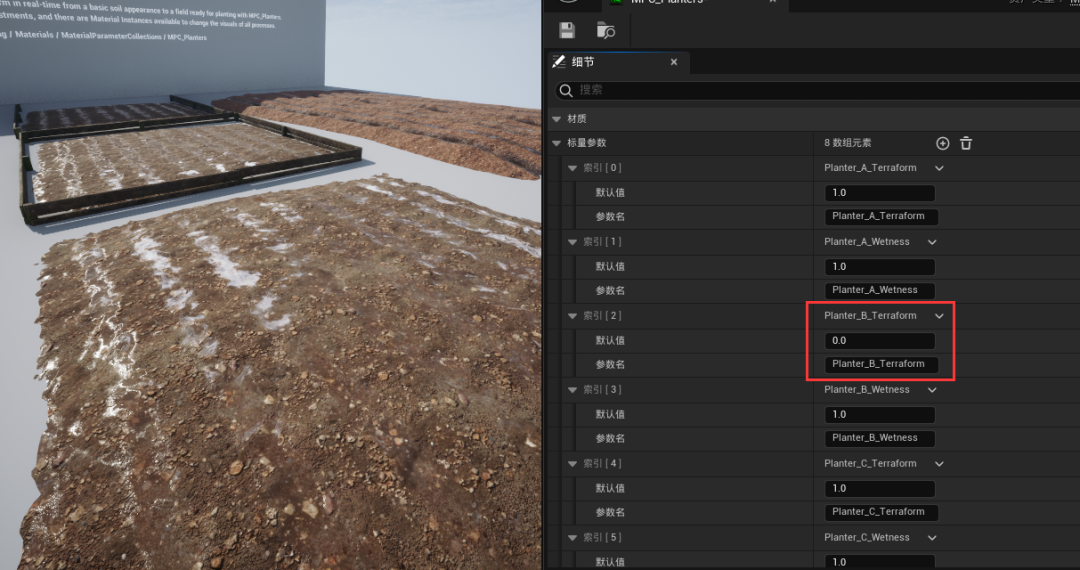The width and height of the screenshot is (1080, 570).
Task: Edit parameter name field Planter_A_Terraform
Action: (881, 216)
